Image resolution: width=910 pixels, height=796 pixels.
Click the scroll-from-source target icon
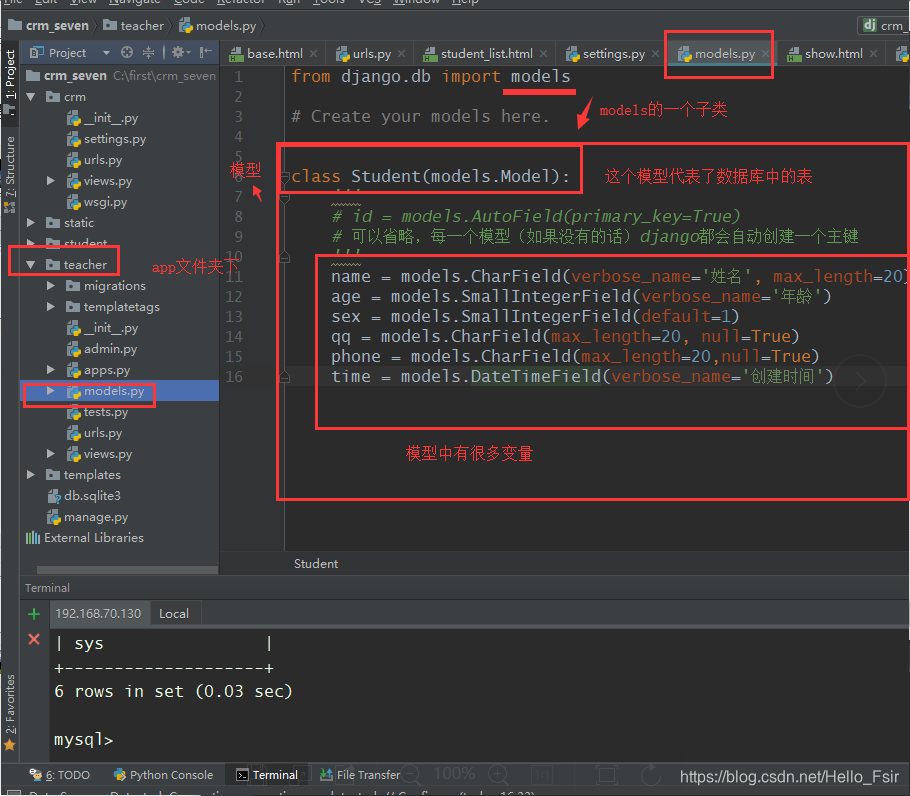point(127,53)
